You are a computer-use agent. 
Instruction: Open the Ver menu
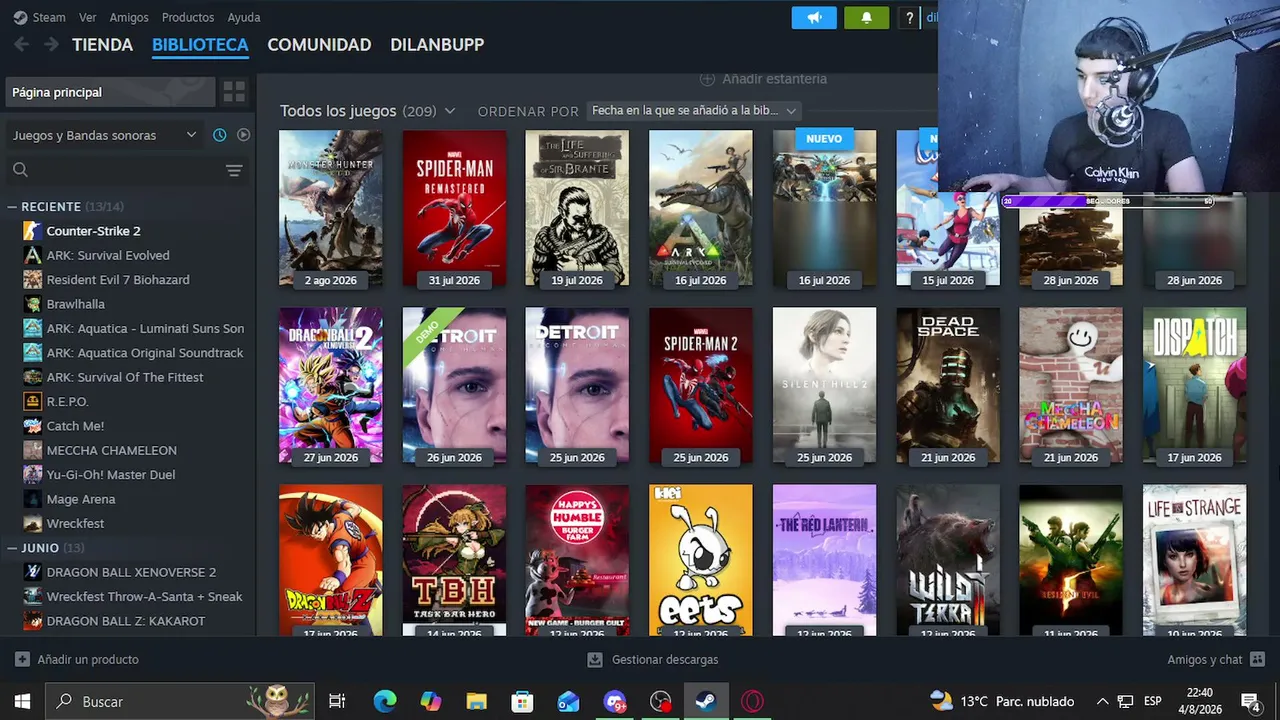[x=88, y=17]
